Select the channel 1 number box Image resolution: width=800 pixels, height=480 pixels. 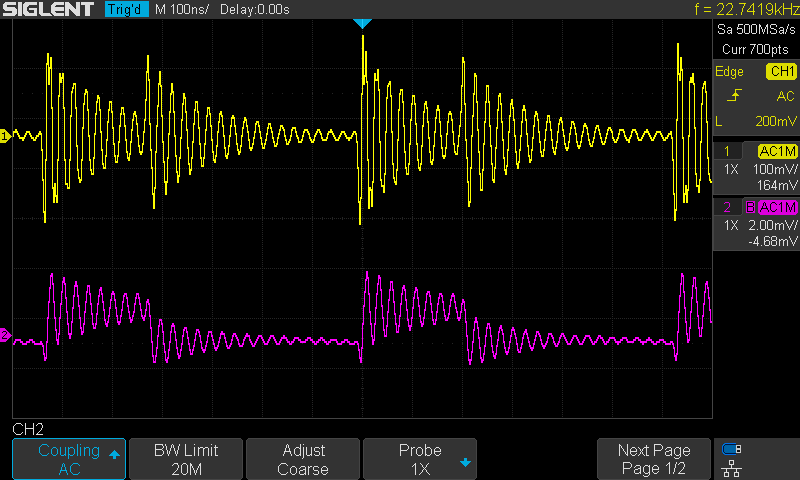[x=727, y=151]
